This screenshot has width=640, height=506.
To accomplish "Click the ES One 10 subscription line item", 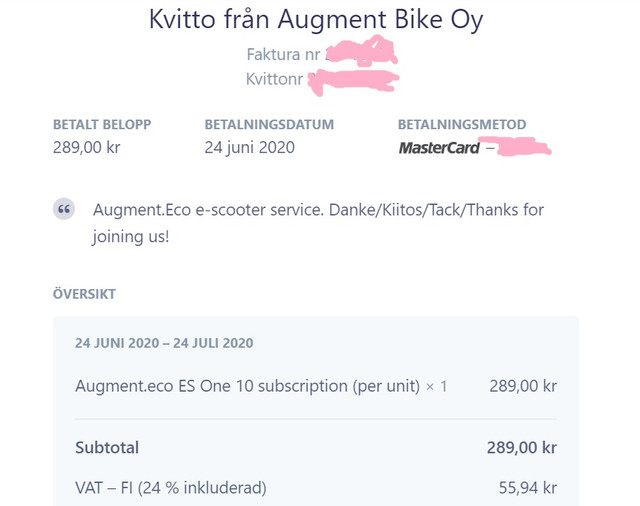I will coord(261,386).
